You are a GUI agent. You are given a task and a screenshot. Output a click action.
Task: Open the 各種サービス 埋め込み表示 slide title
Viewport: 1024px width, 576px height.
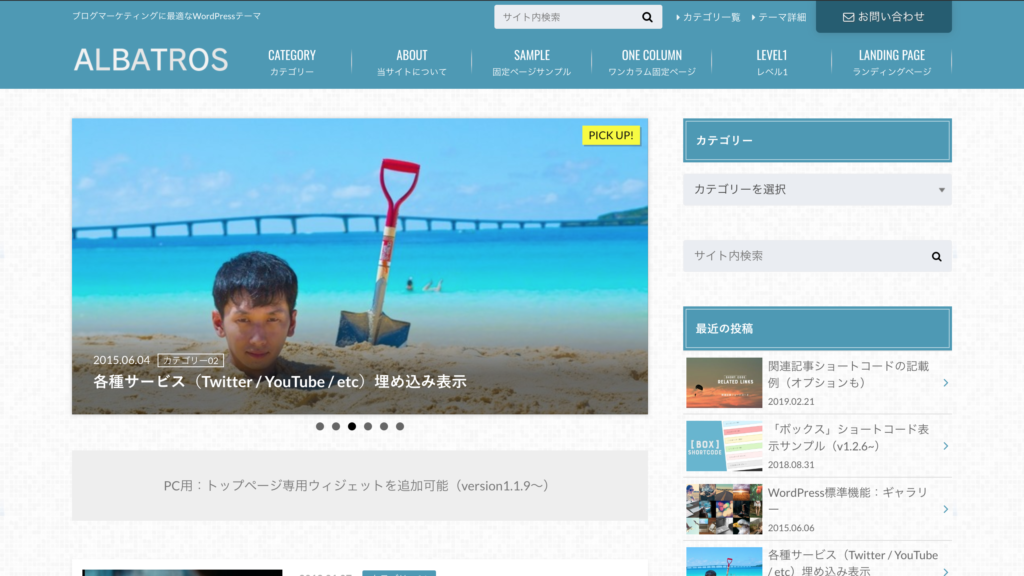280,381
